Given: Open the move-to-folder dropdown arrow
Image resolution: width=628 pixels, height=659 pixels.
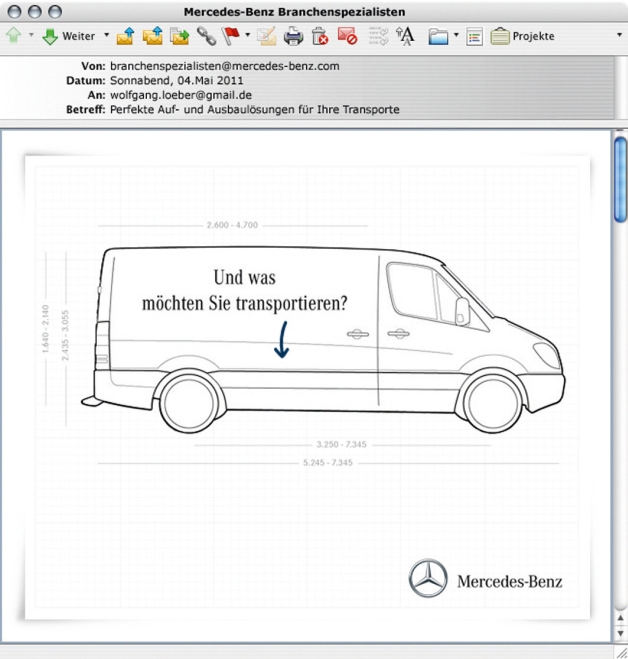Looking at the screenshot, I should click(x=456, y=36).
